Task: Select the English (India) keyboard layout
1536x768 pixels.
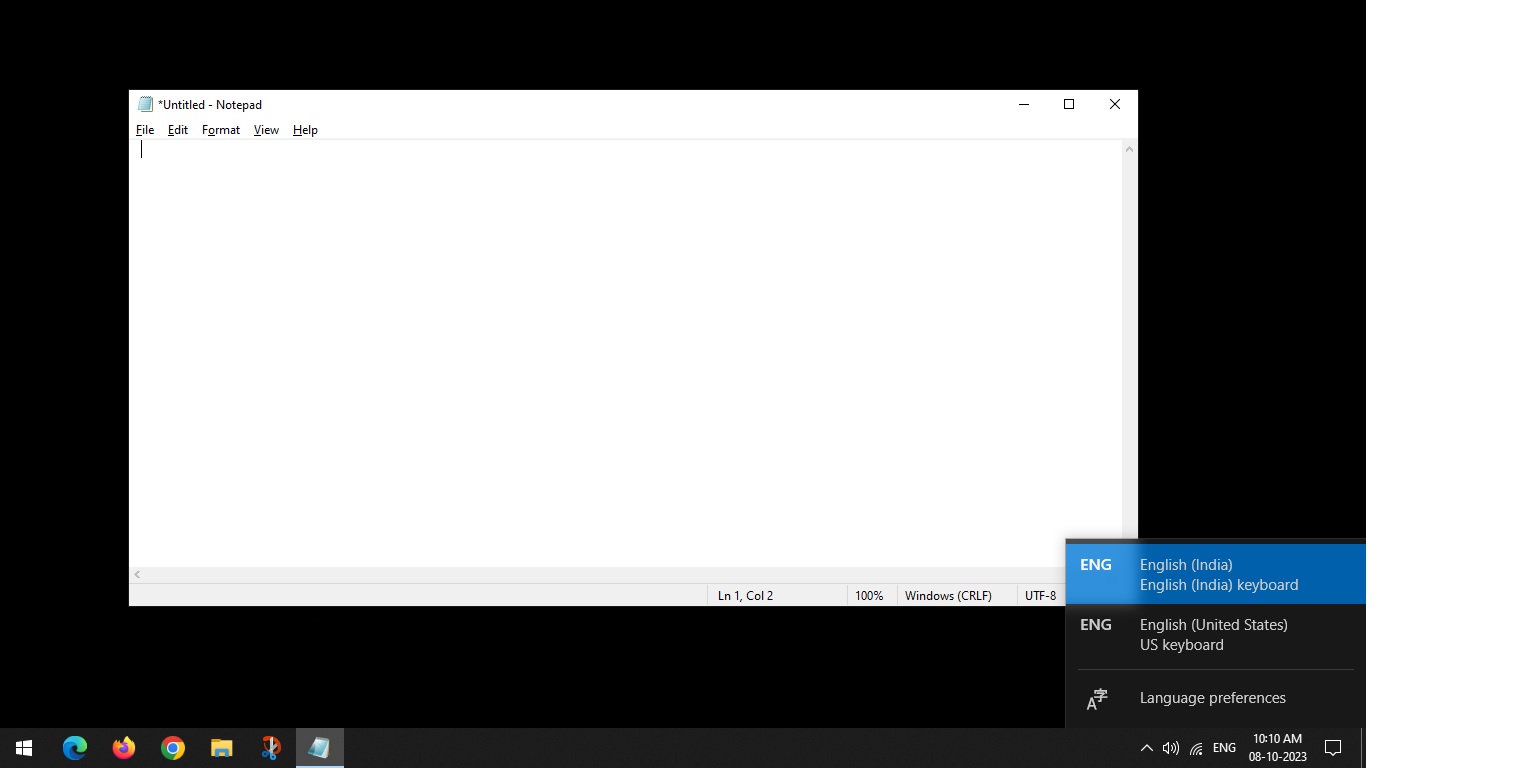Action: point(1218,574)
